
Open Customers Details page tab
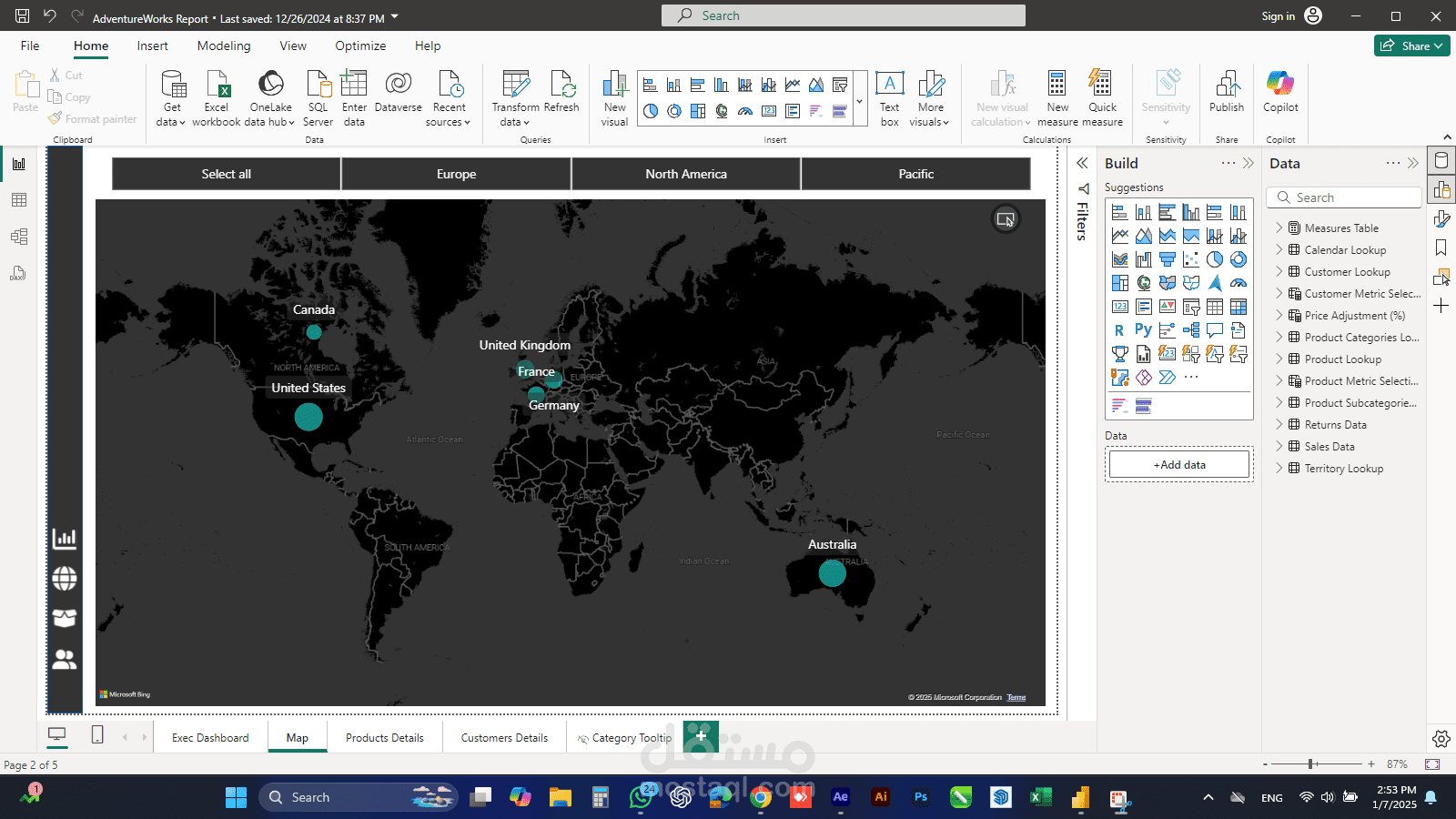click(504, 737)
